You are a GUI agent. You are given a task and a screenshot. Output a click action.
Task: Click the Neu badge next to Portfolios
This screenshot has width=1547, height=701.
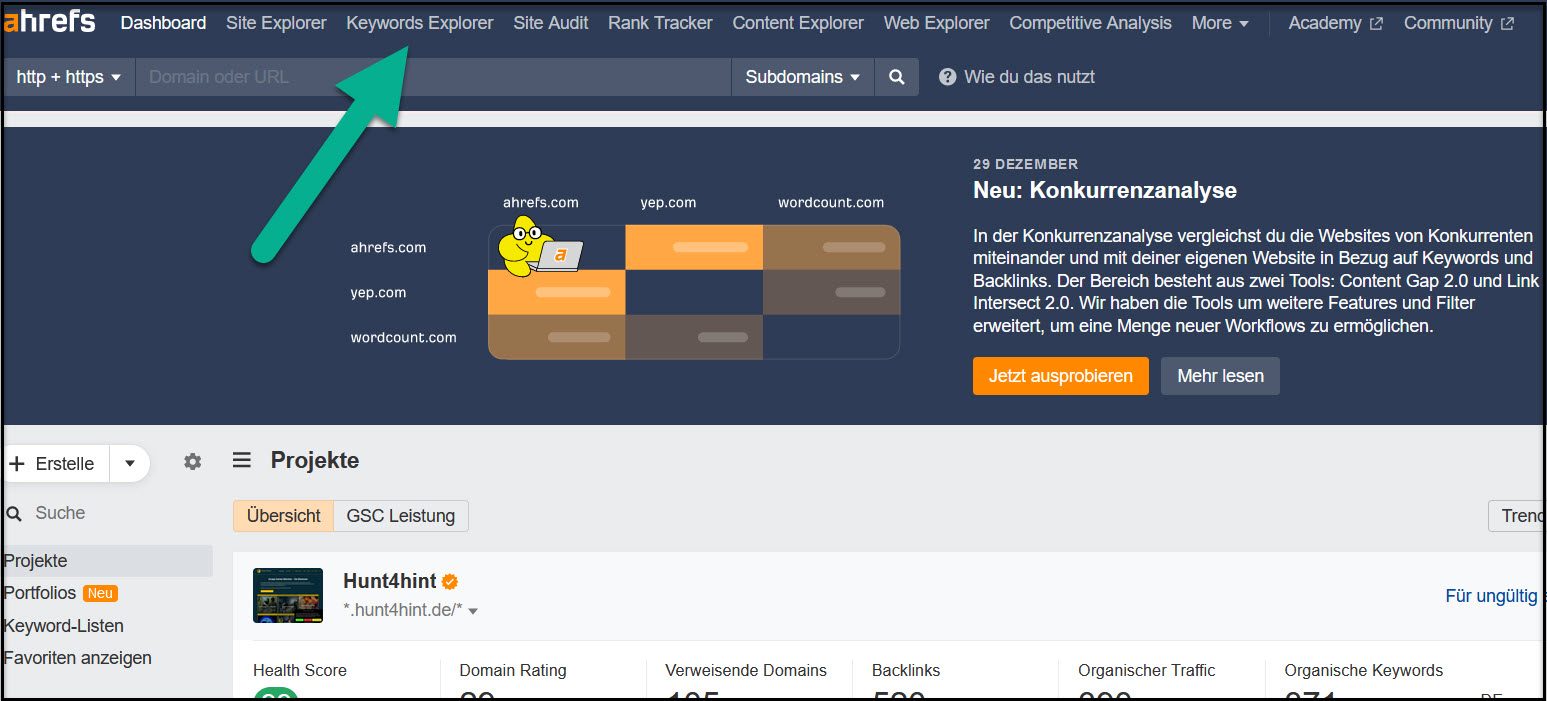[x=100, y=593]
